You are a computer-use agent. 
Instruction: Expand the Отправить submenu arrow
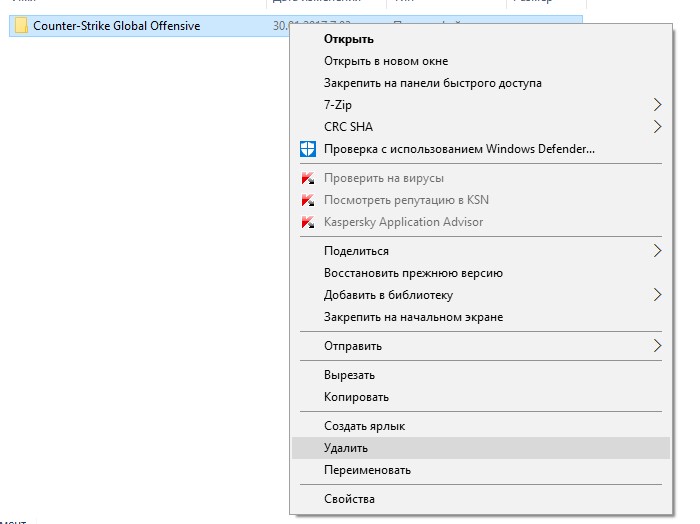[x=657, y=346]
